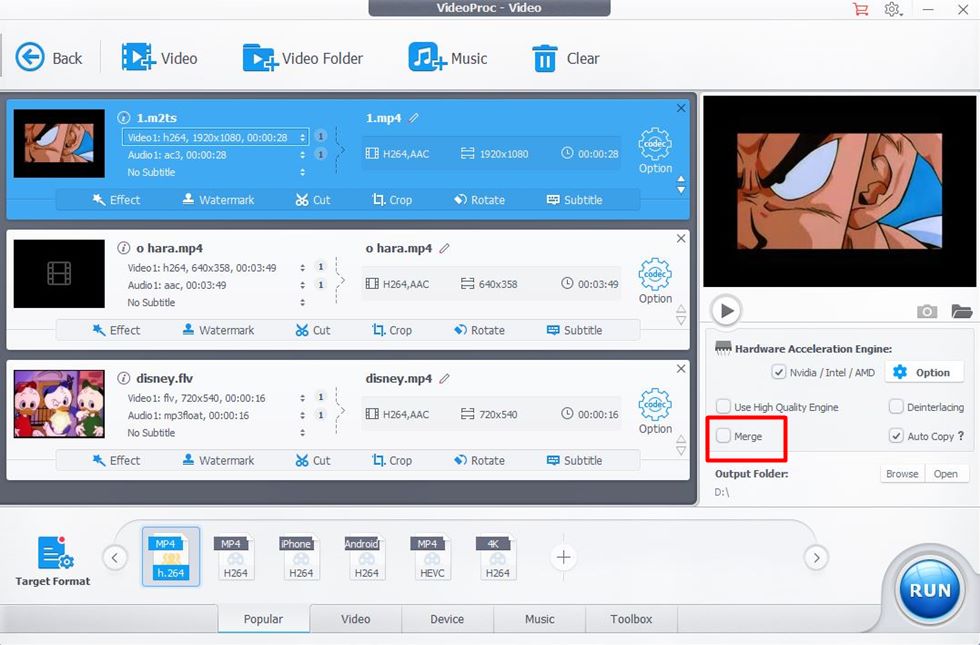Open Hardware Acceleration Option button

click(x=922, y=372)
